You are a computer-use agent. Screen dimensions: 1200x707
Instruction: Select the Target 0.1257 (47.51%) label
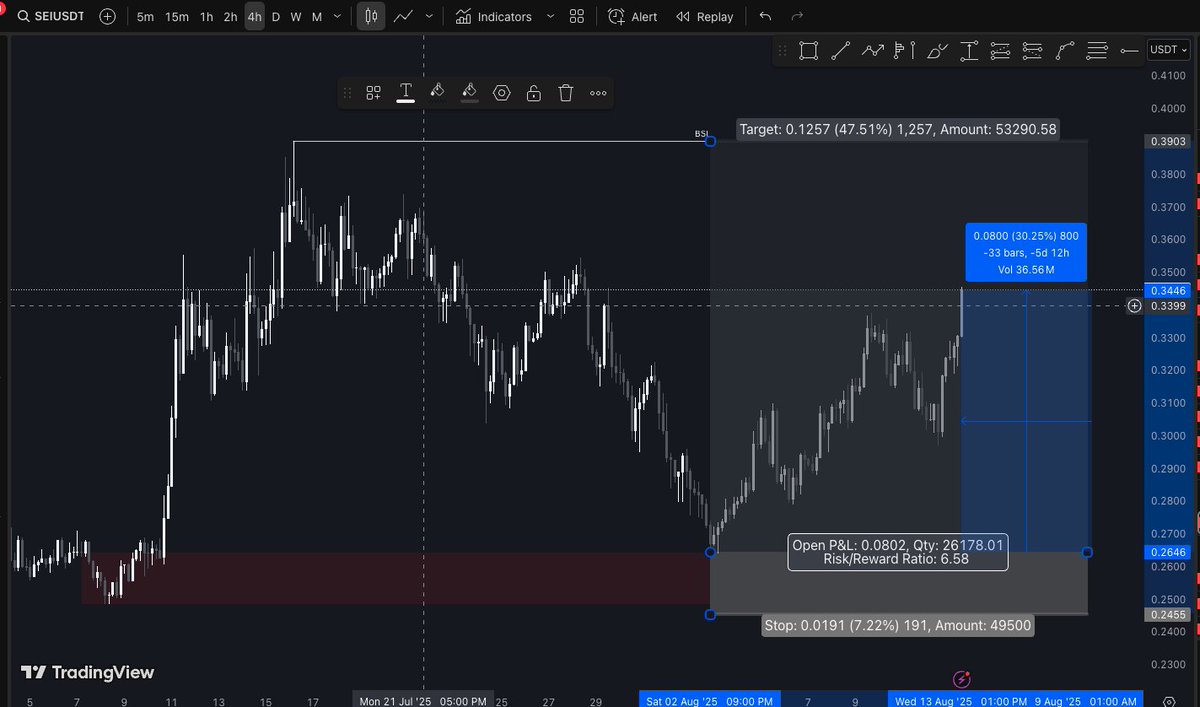[898, 129]
